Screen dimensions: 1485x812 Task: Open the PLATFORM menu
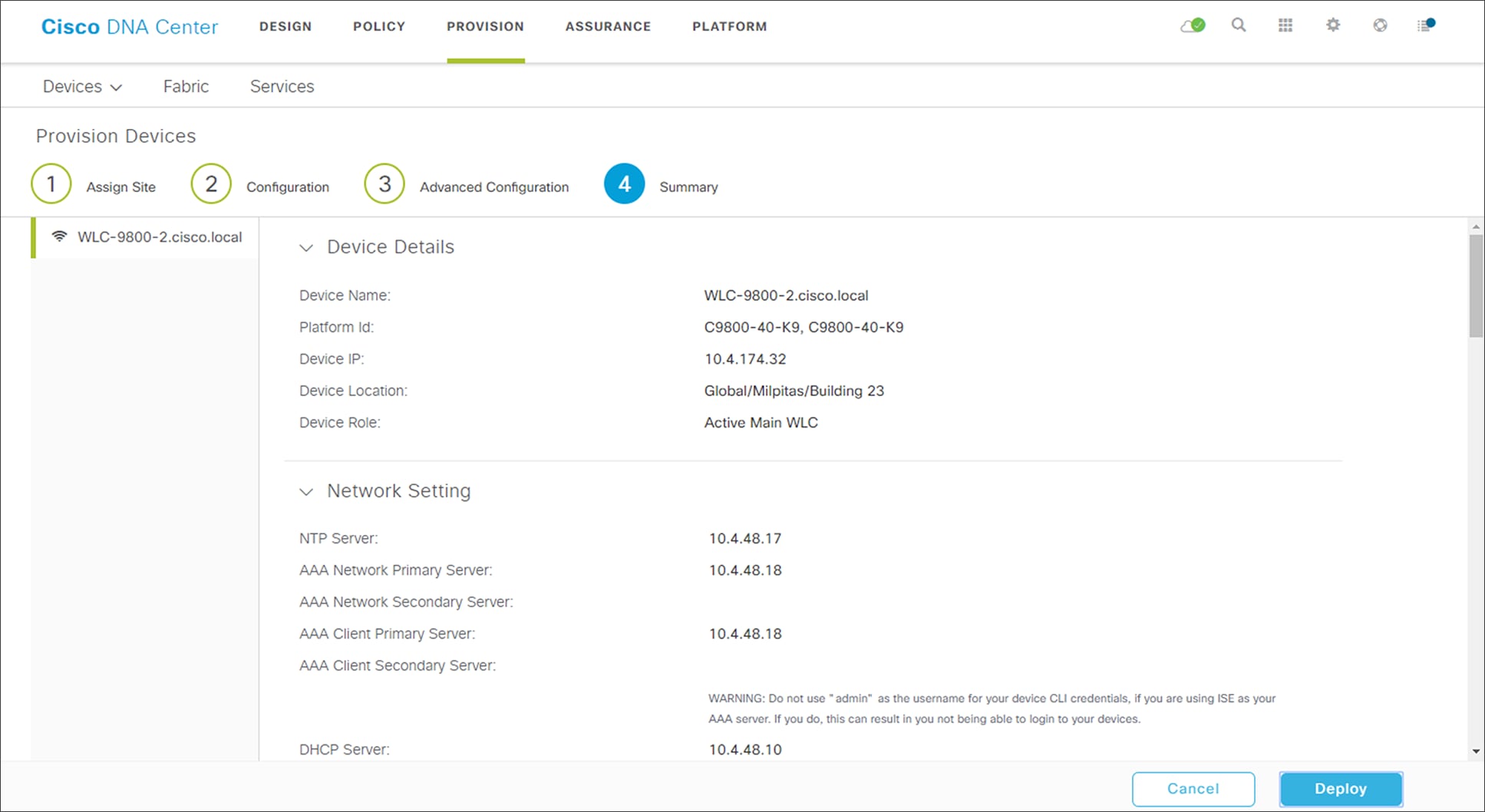click(730, 26)
